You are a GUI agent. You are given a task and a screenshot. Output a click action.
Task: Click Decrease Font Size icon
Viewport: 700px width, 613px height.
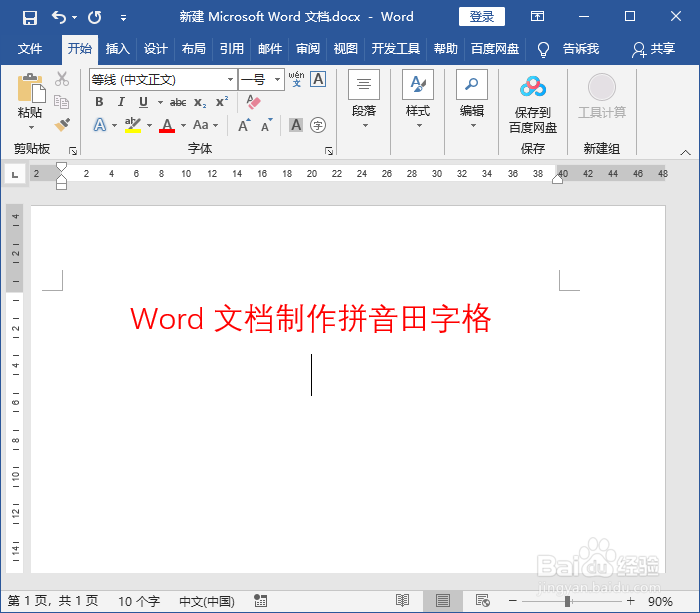(267, 125)
